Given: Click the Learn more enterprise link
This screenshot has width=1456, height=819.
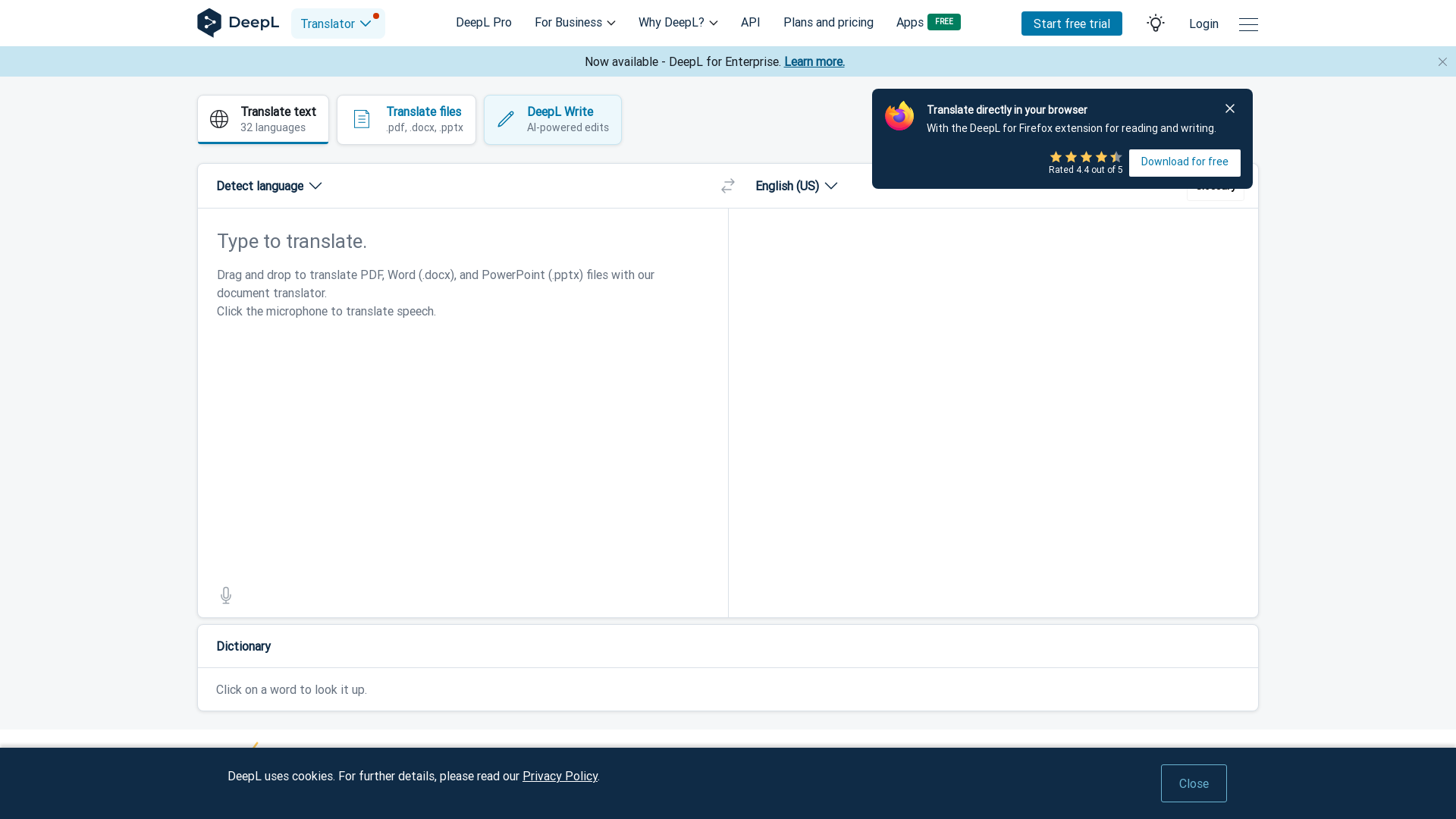Looking at the screenshot, I should coord(813,61).
